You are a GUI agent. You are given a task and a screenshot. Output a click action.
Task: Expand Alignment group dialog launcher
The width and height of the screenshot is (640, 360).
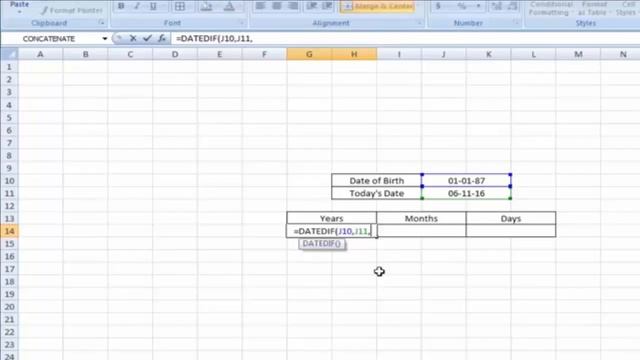coord(419,23)
